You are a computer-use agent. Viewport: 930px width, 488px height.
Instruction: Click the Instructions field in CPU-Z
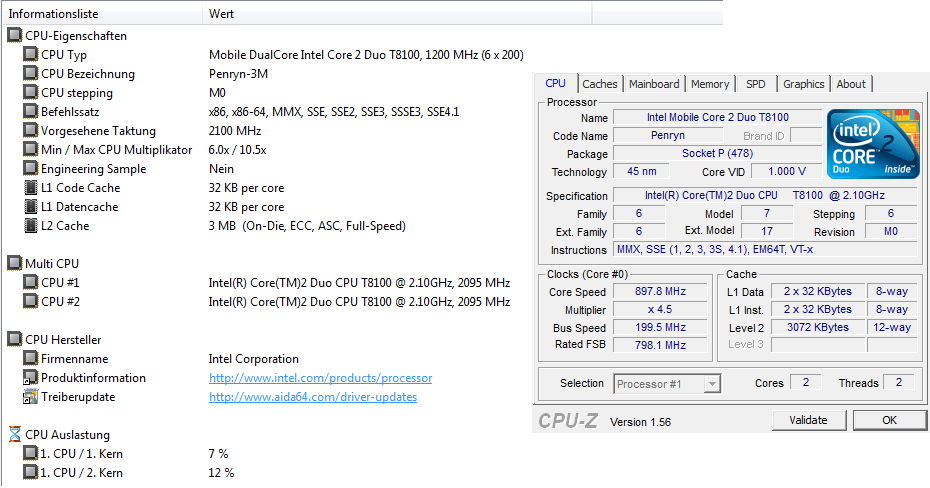click(x=765, y=250)
